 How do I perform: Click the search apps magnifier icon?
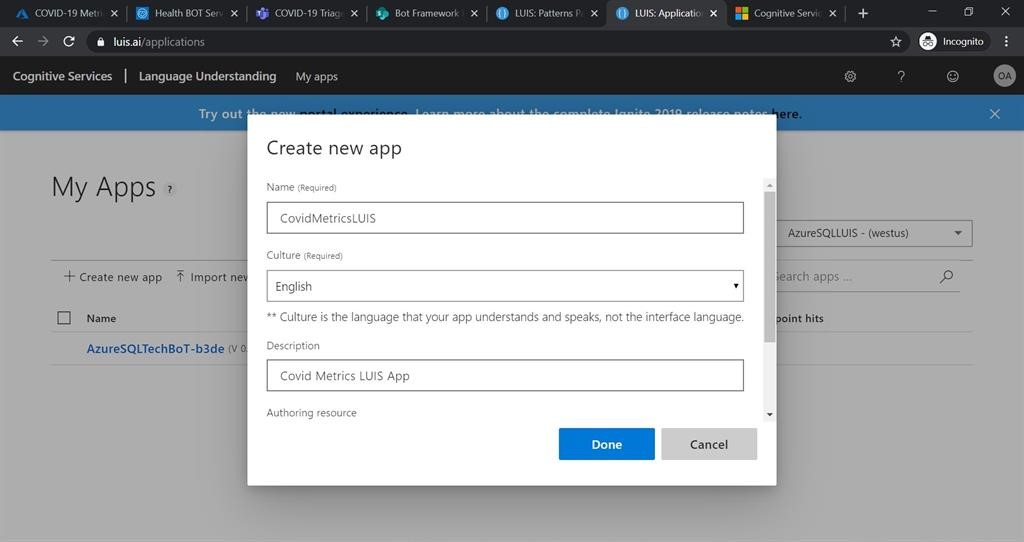click(946, 277)
